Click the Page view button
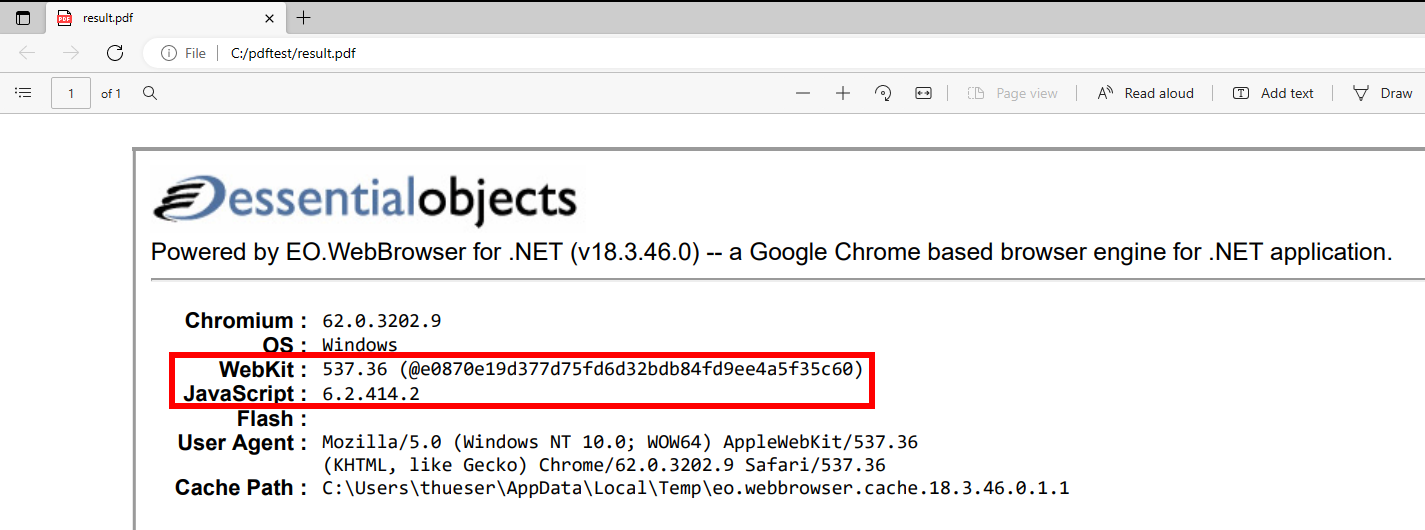 [x=1012, y=93]
